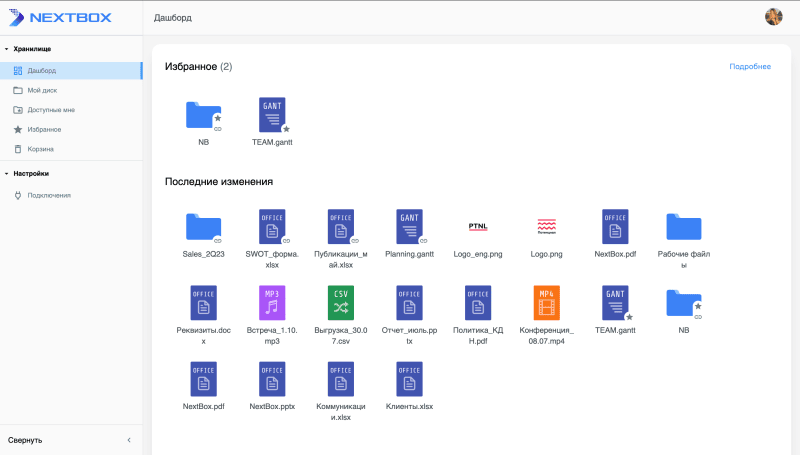Open the Рабочие файлы folder
800x455 pixels.
pyautogui.click(x=684, y=227)
